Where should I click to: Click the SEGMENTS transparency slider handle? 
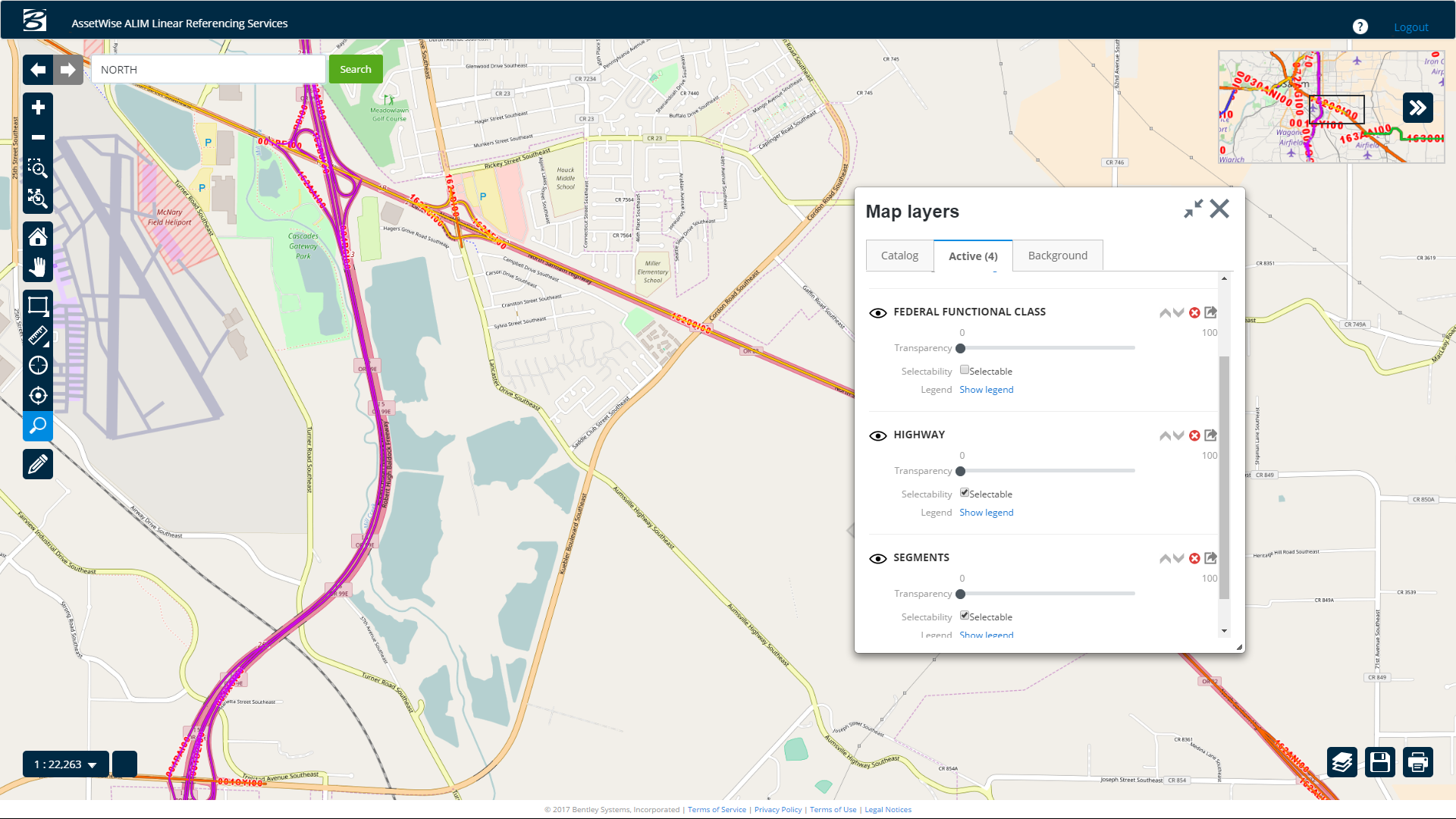point(961,594)
